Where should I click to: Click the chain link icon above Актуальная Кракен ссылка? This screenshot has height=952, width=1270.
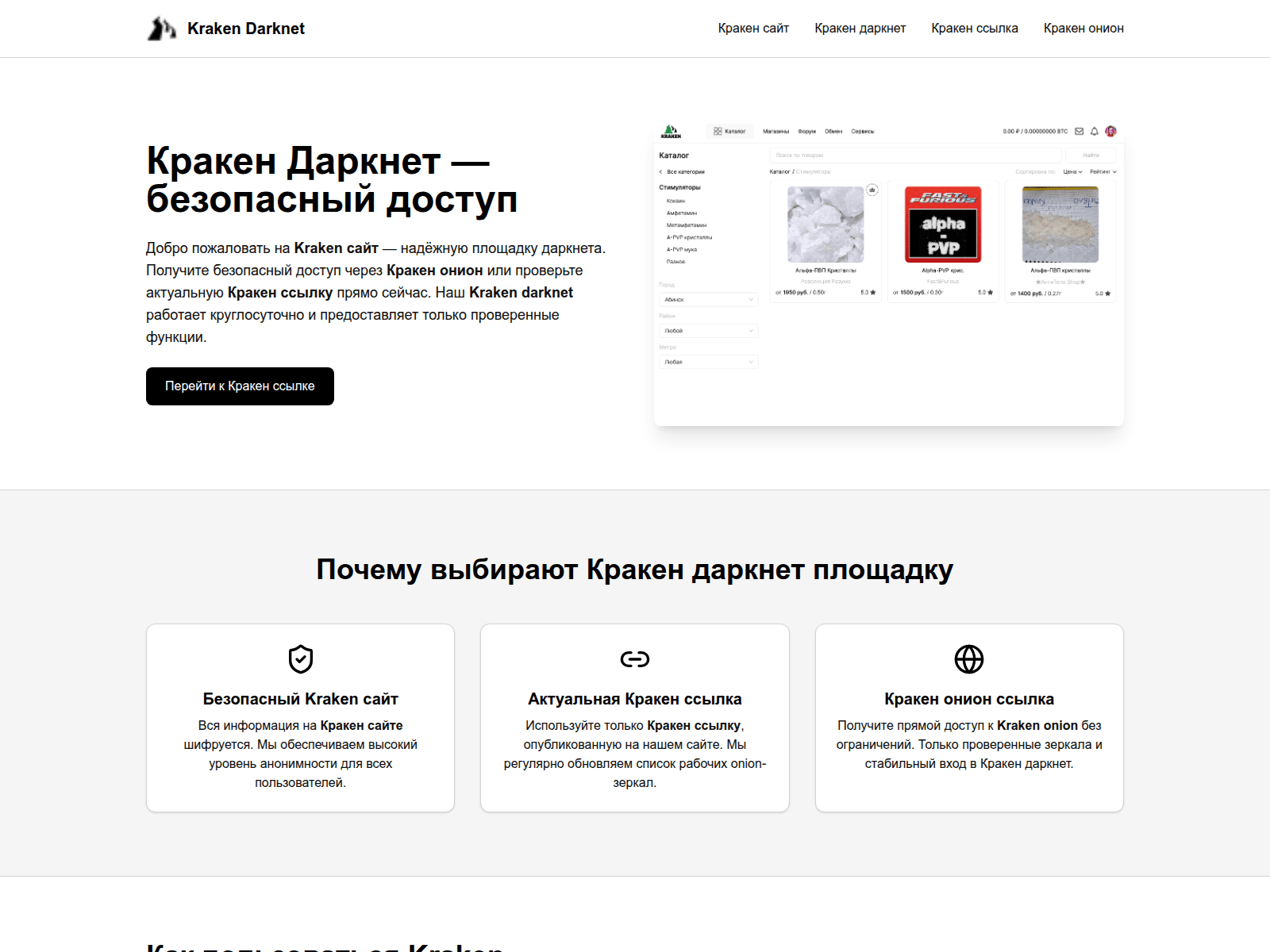(635, 658)
